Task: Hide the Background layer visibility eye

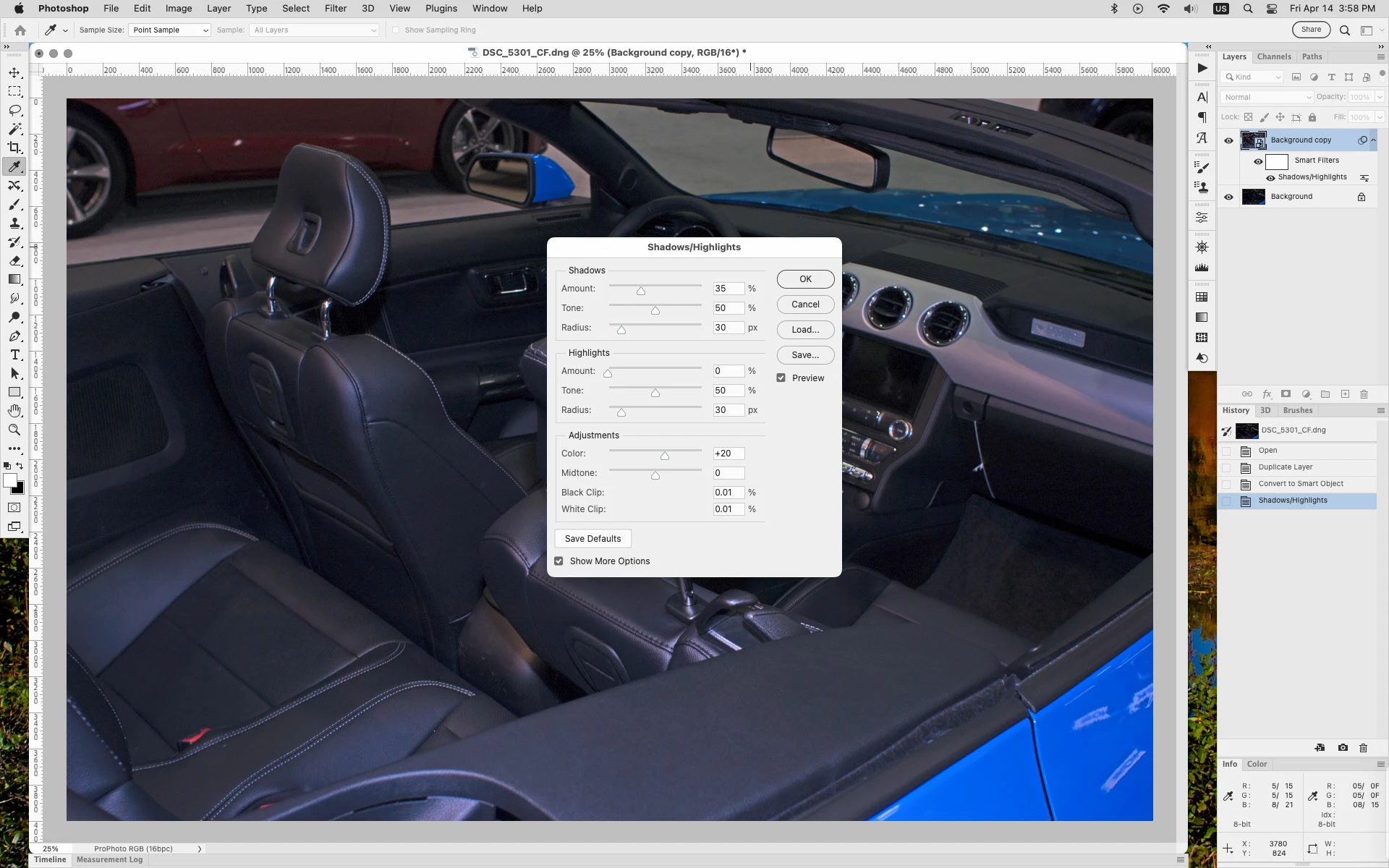Action: tap(1228, 197)
